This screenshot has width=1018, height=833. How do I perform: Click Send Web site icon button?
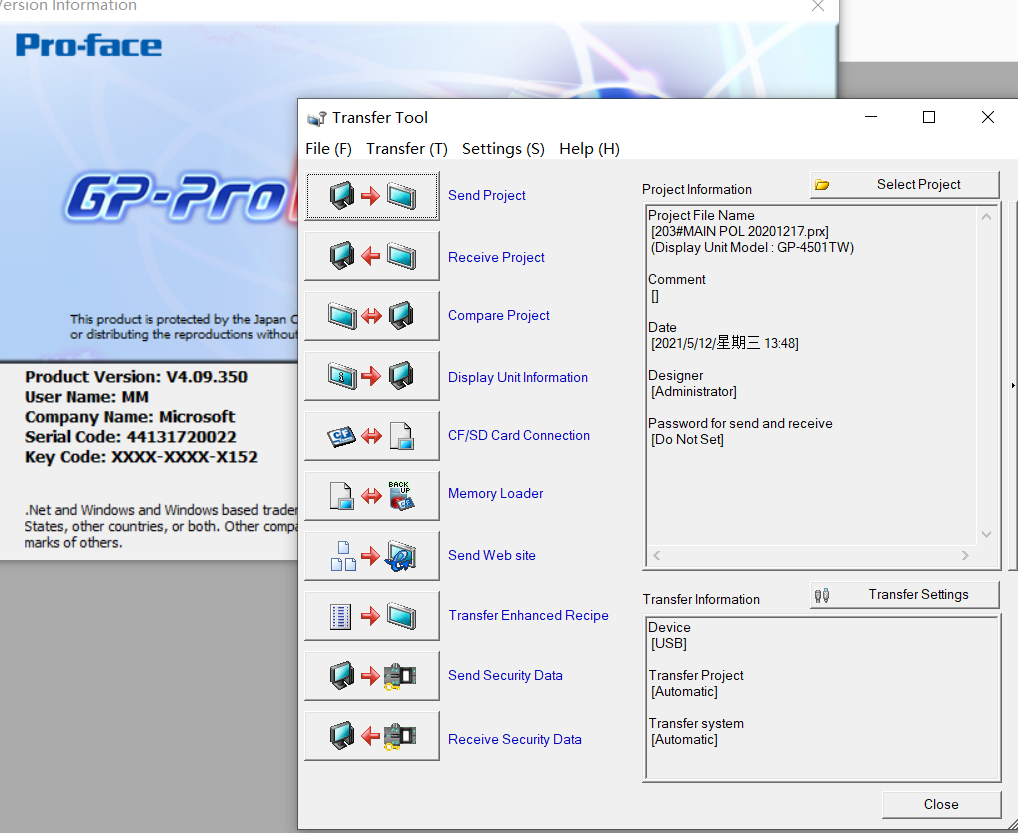click(x=372, y=556)
